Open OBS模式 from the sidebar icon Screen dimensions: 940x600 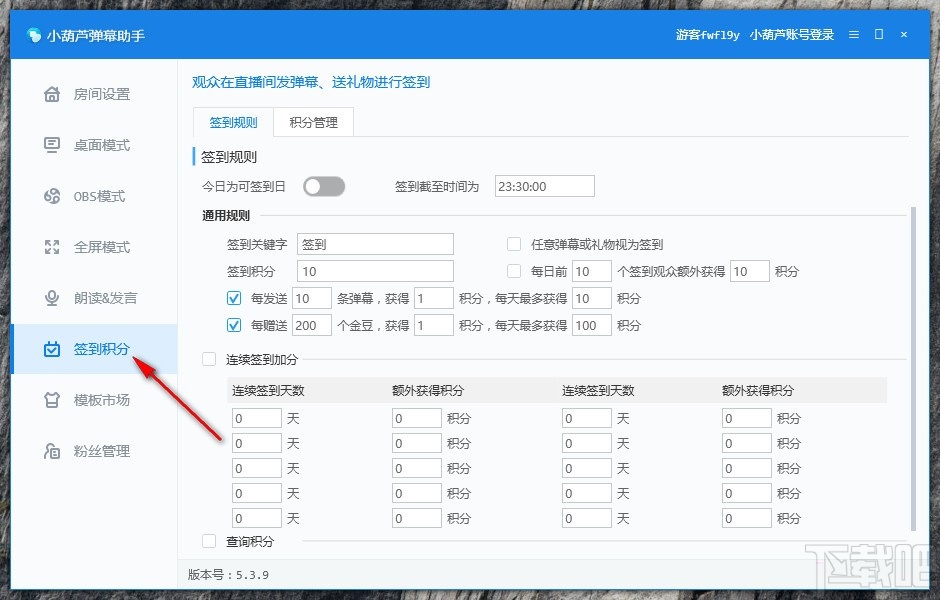coord(52,196)
